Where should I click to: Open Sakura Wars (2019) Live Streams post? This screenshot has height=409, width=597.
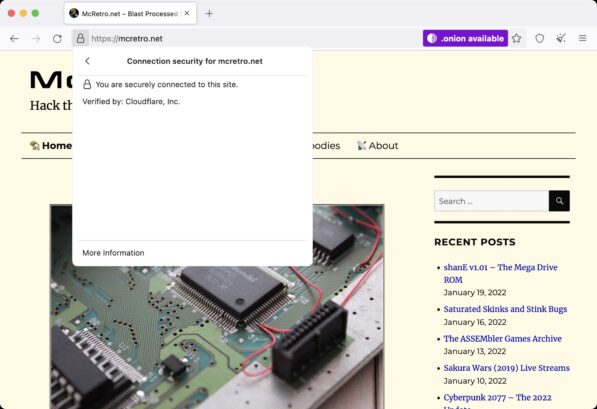coord(506,368)
